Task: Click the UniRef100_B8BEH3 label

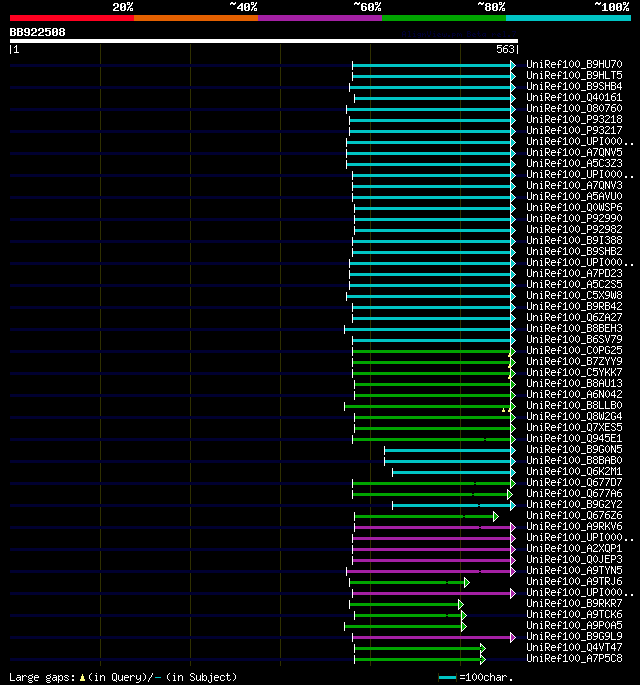Action: point(574,328)
